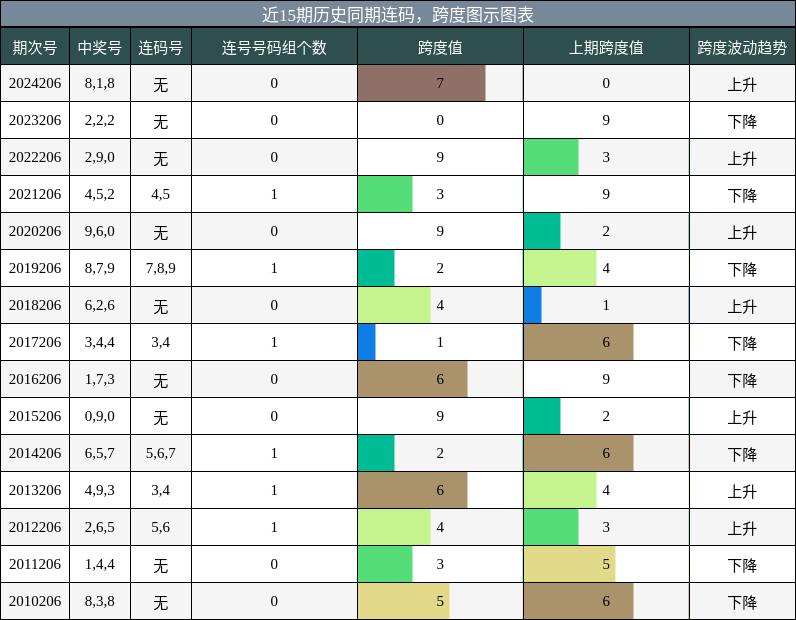Image resolution: width=796 pixels, height=620 pixels.
Task: Click winning number 0,9,0
Action: (100, 416)
